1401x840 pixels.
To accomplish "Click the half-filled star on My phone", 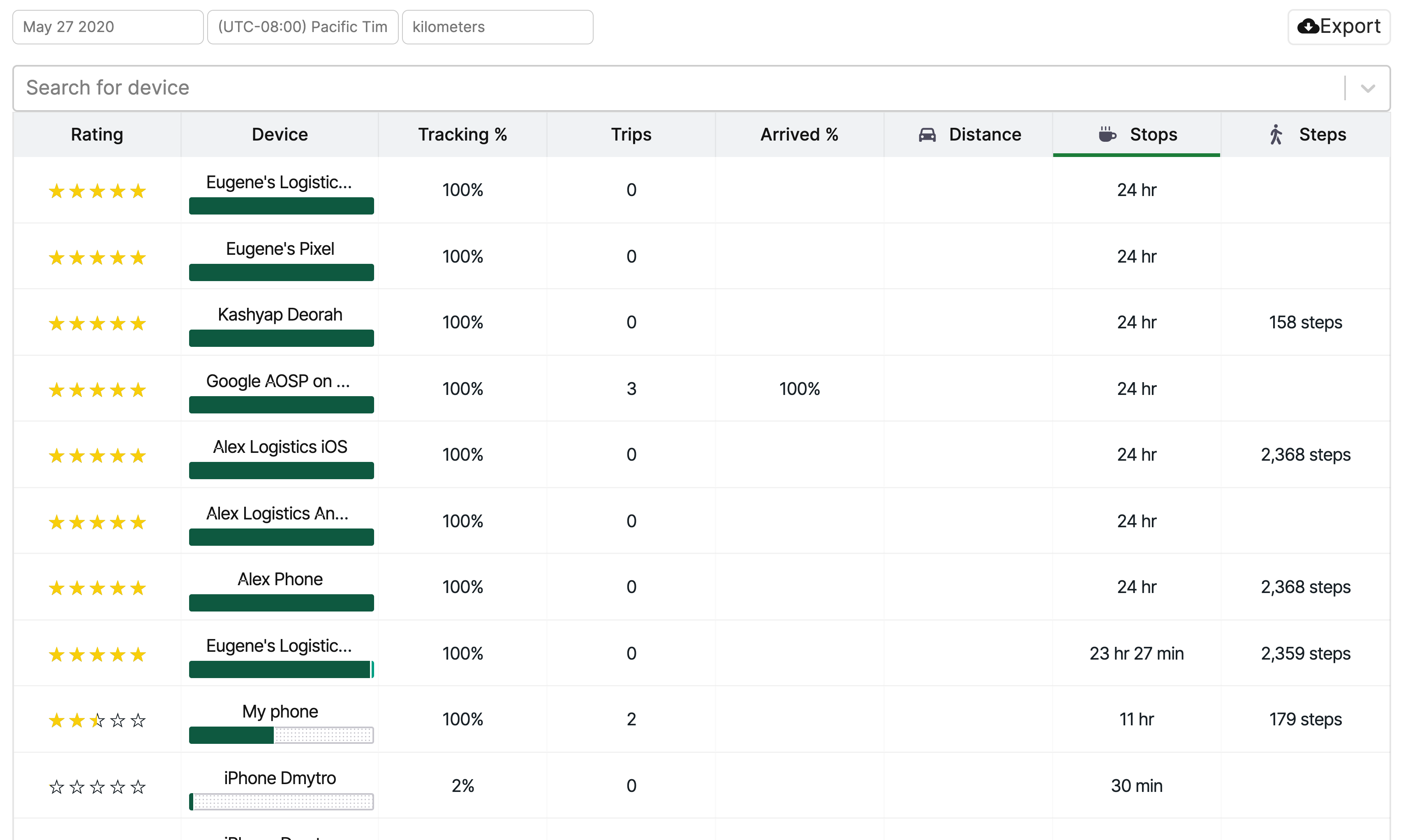I will point(97,720).
